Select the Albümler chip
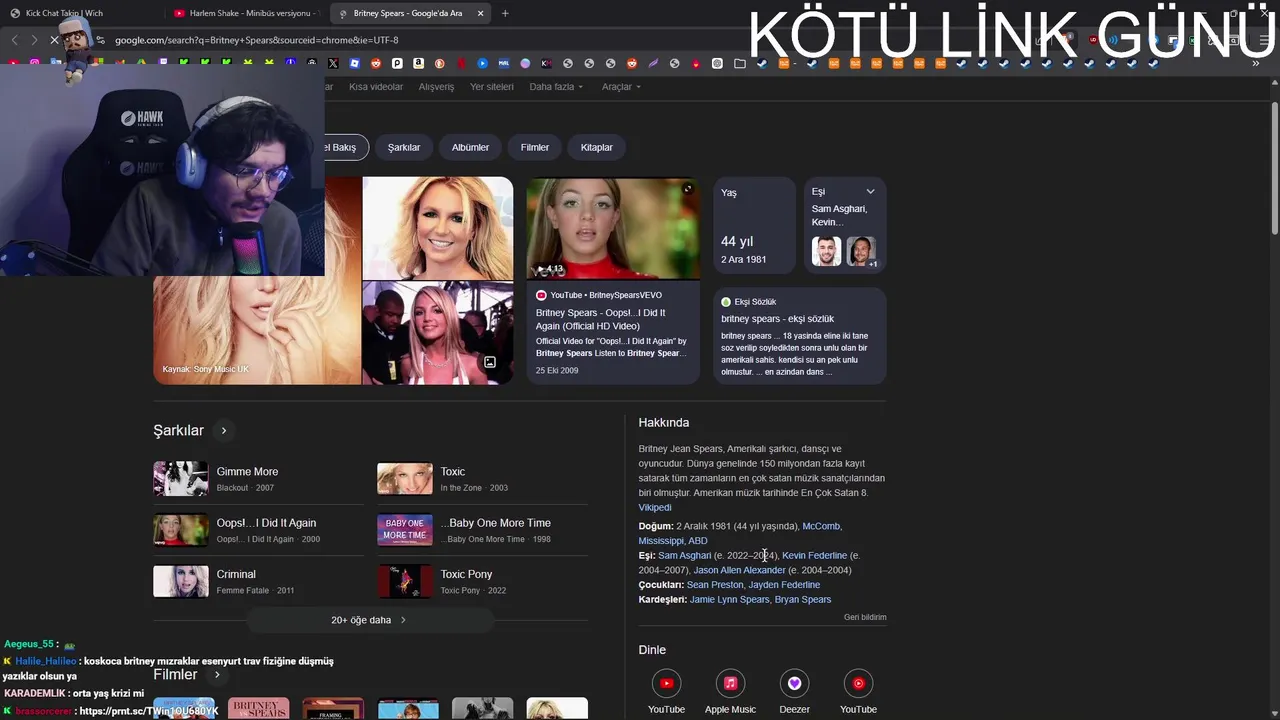Screen dimensions: 1280x720 click(470, 147)
